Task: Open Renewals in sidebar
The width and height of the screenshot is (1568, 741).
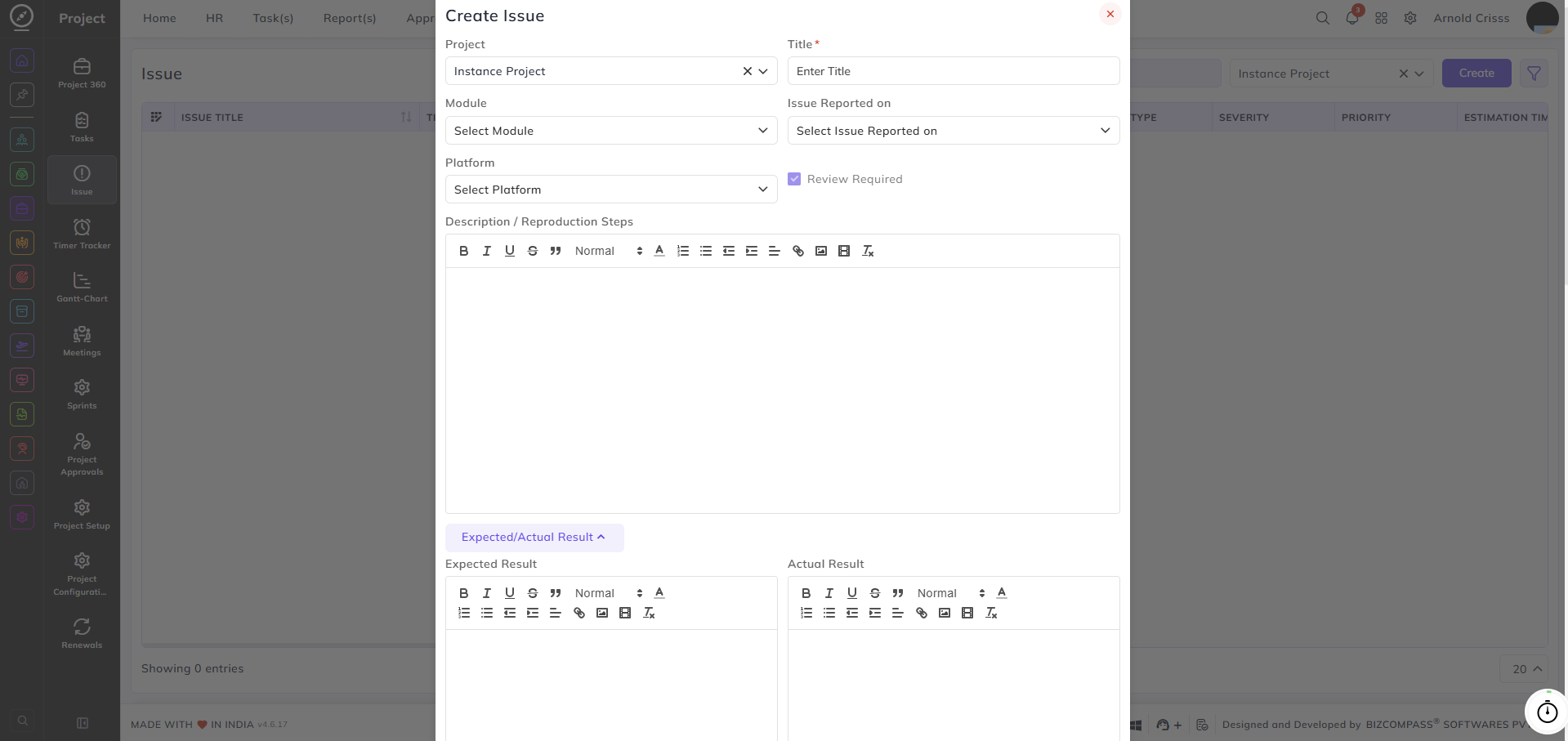Action: coord(82,634)
